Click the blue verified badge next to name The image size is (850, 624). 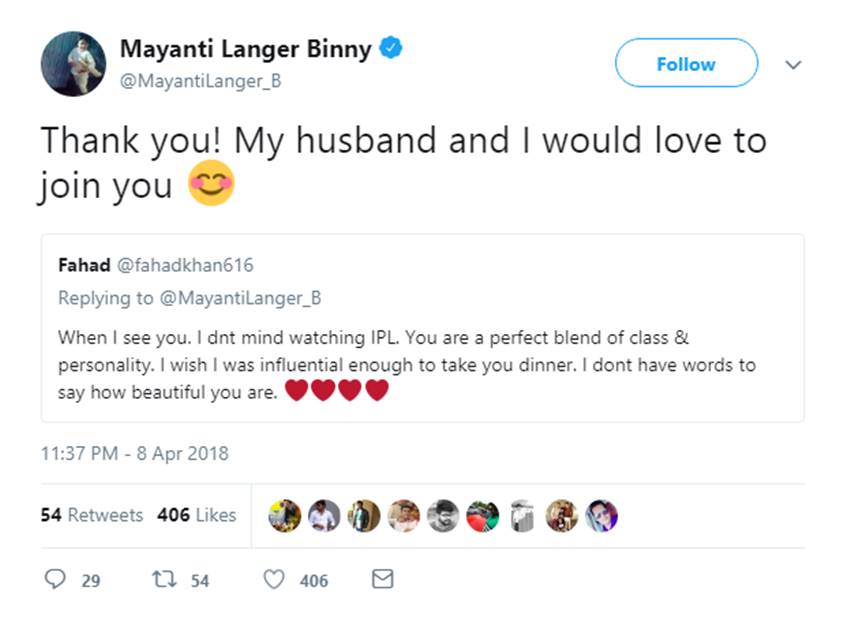[x=391, y=48]
